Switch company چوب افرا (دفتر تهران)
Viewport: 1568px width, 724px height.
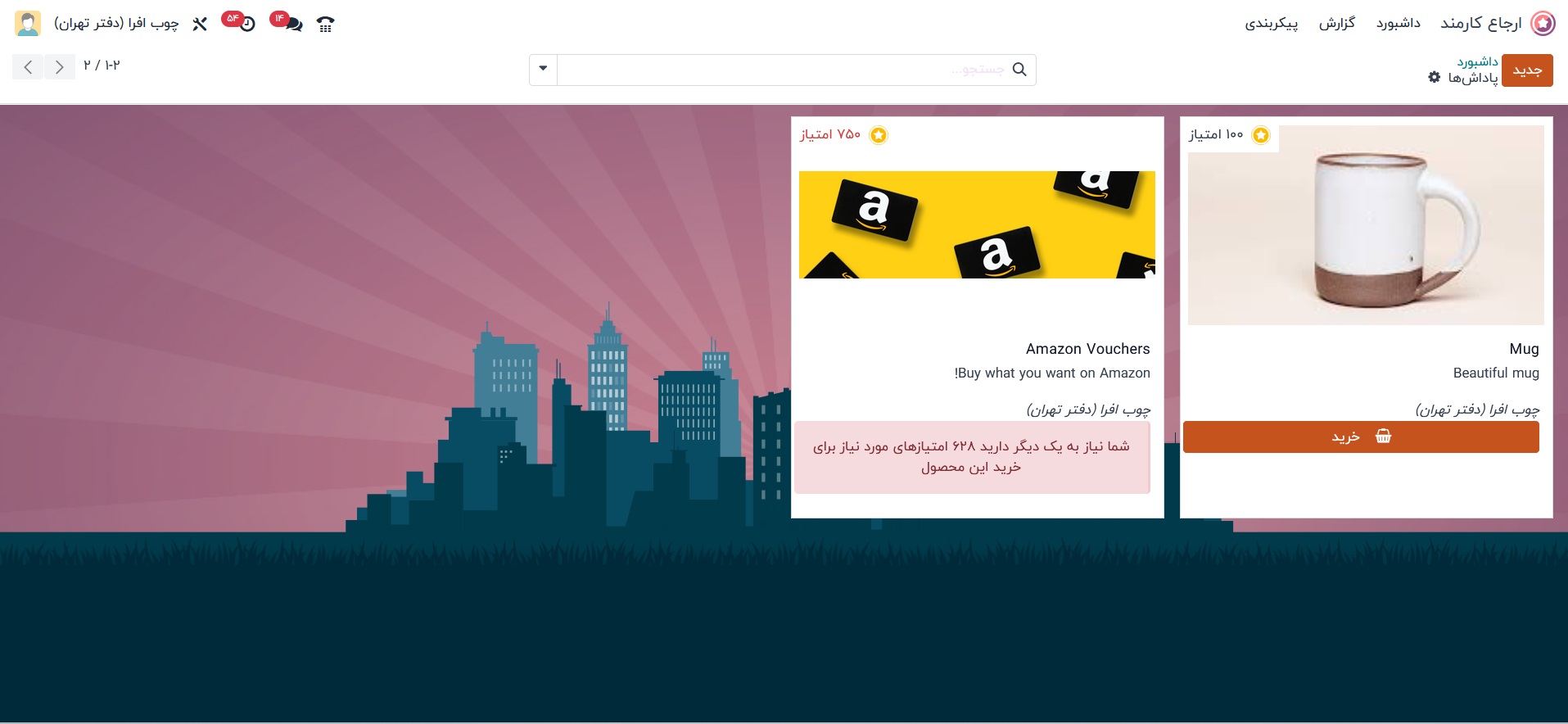(116, 23)
